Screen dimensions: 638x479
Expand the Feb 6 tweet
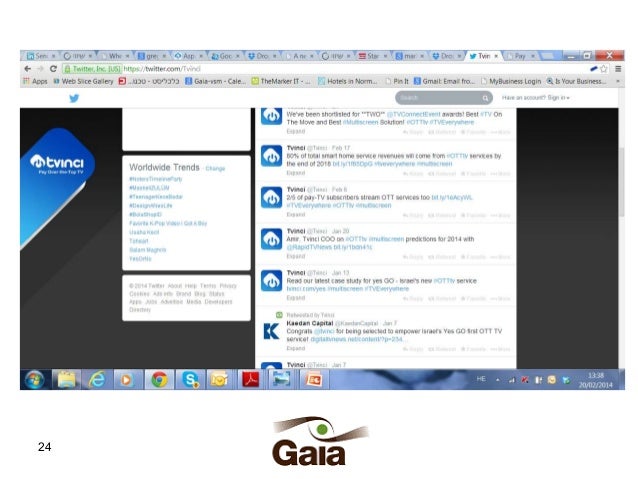pos(295,214)
